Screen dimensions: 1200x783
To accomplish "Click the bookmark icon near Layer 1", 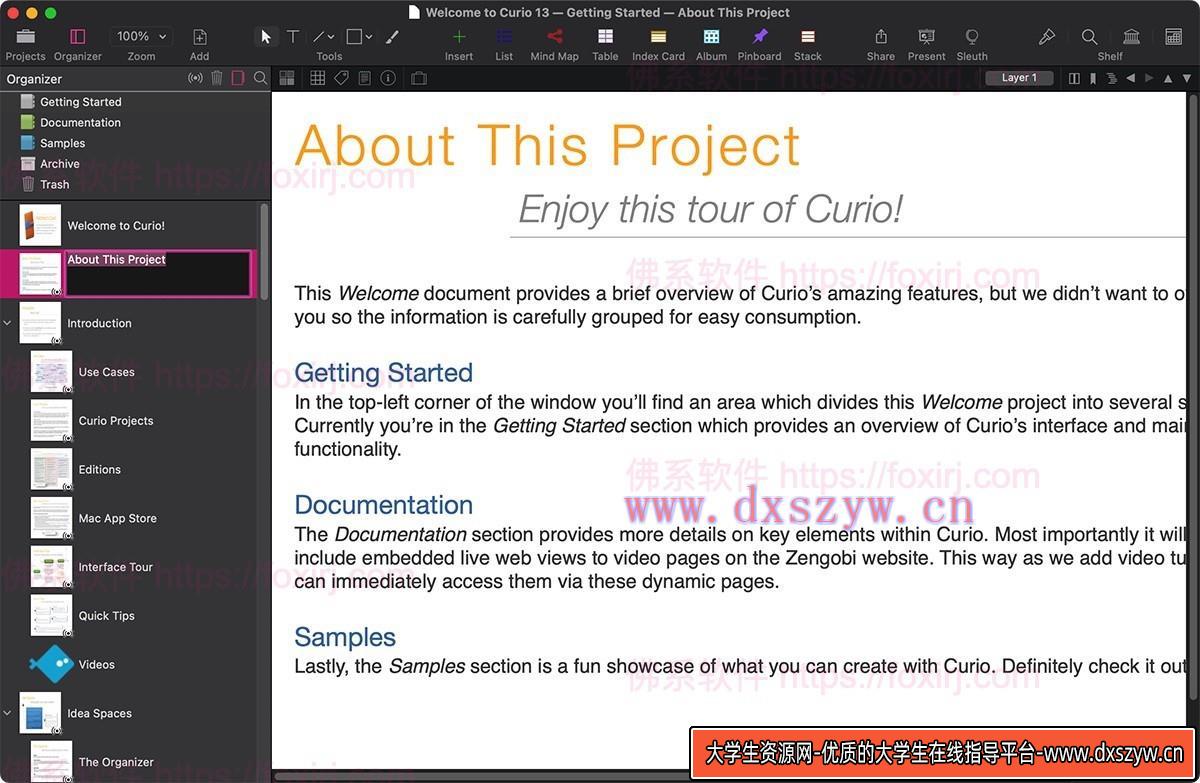I will tap(1093, 78).
